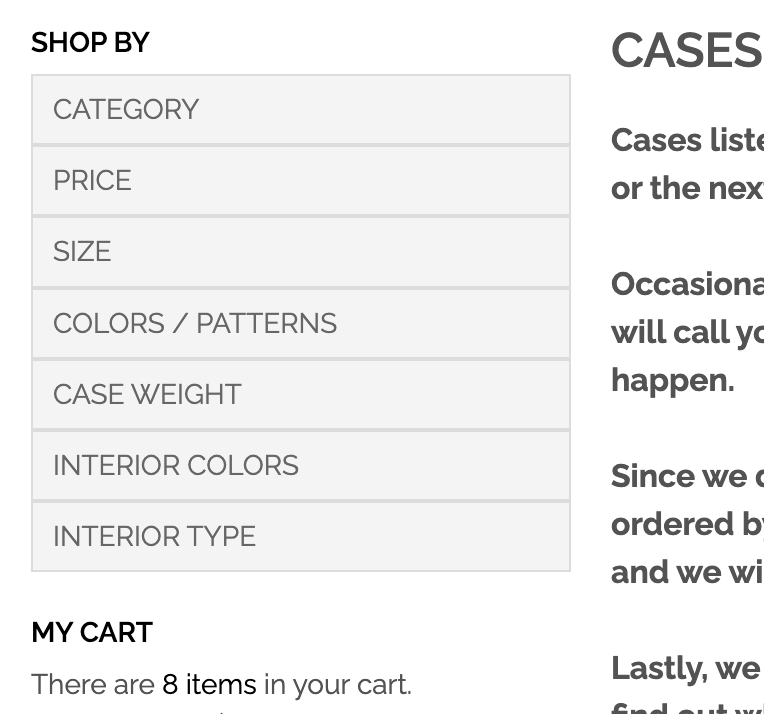This screenshot has width=764, height=714.
Task: Click the CASES page title
Action: pyautogui.click(x=687, y=50)
